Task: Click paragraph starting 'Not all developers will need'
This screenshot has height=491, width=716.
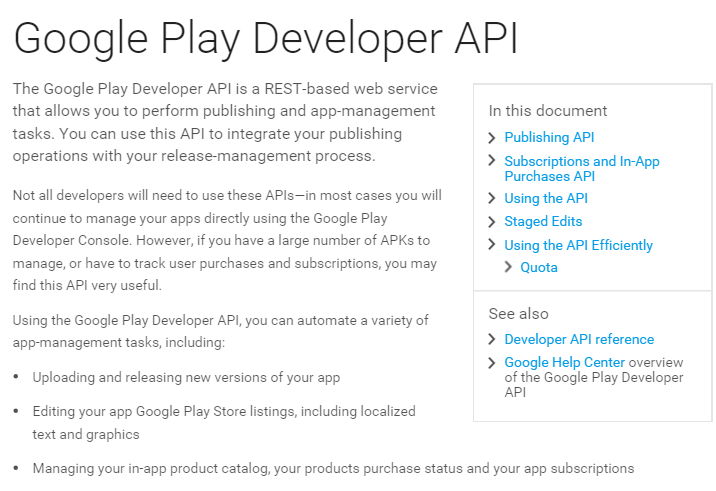Action: point(227,240)
